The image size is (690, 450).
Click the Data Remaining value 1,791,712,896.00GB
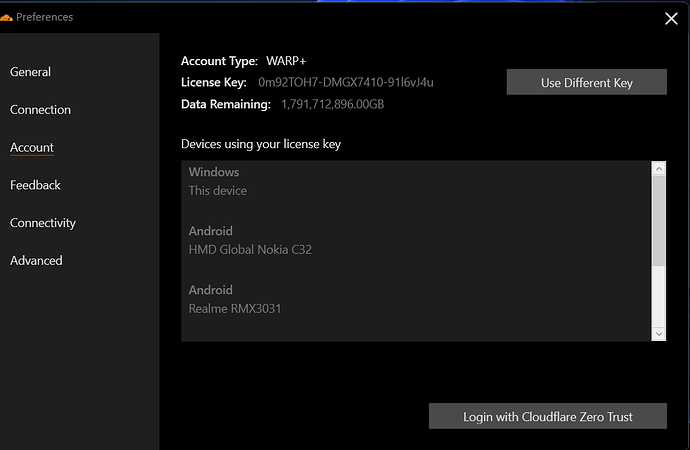click(333, 104)
